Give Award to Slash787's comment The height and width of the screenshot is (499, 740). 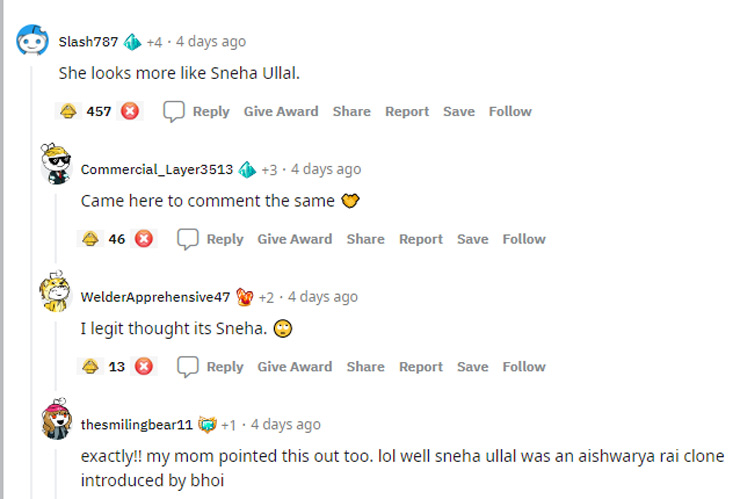click(281, 111)
